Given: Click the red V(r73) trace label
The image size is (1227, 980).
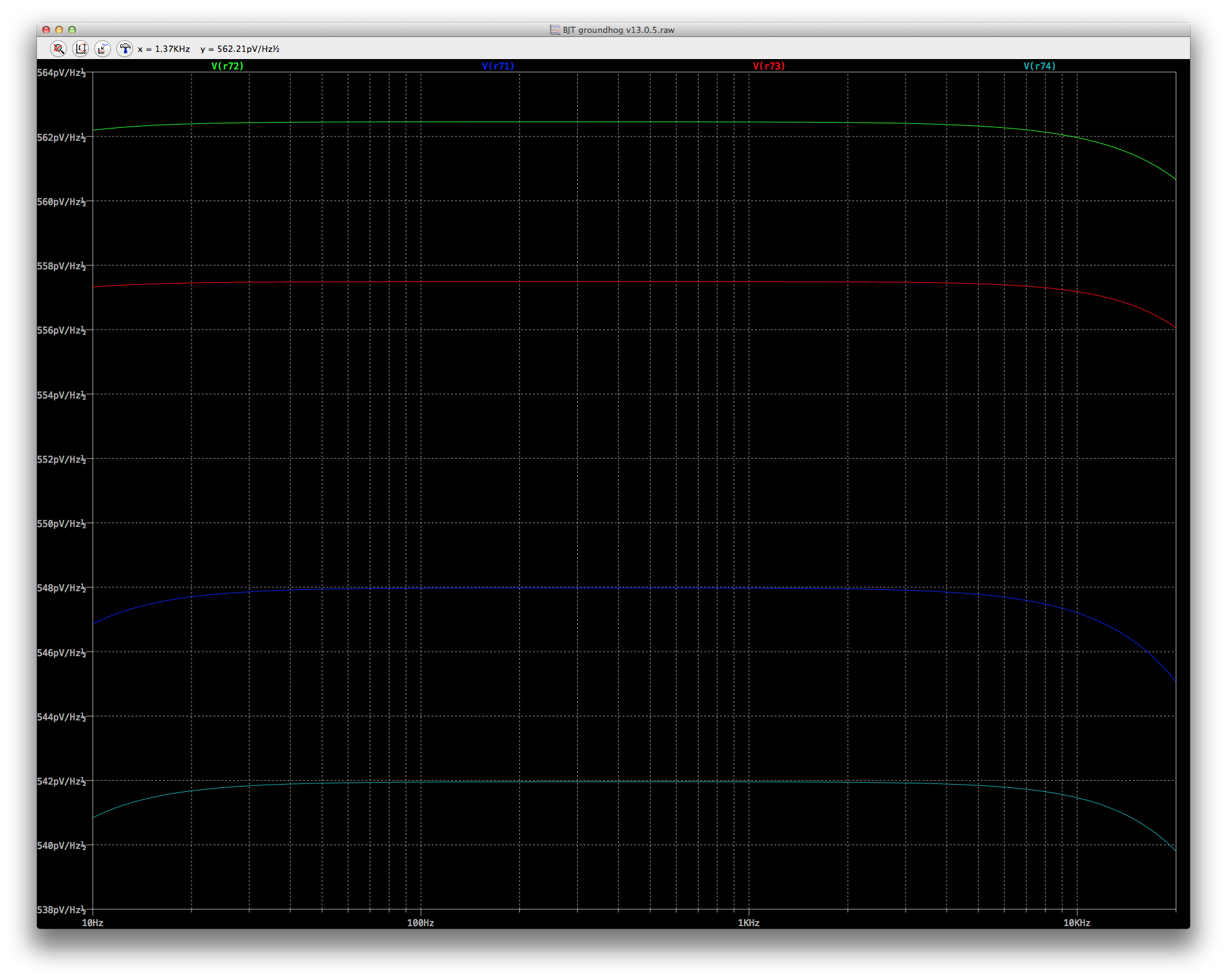Looking at the screenshot, I should pyautogui.click(x=769, y=66).
